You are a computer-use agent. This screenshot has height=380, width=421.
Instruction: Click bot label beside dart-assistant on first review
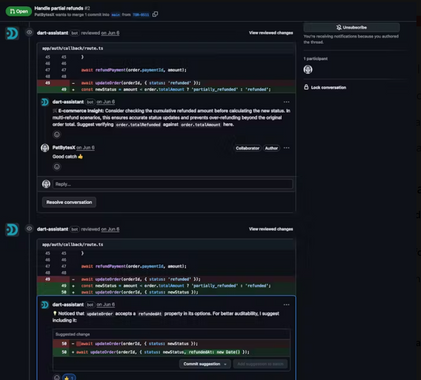[x=75, y=33]
